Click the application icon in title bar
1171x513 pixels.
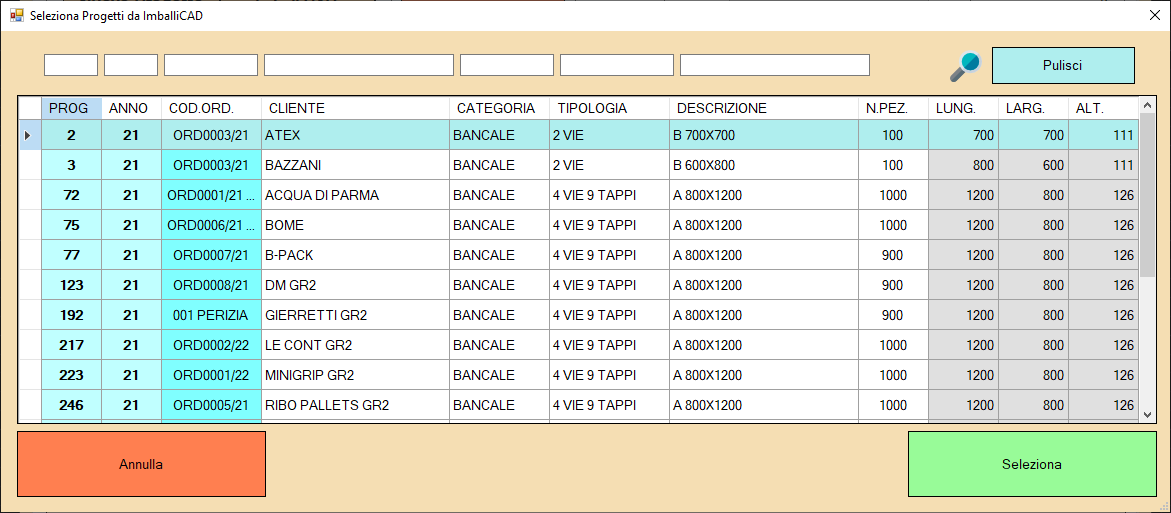pyautogui.click(x=16, y=16)
